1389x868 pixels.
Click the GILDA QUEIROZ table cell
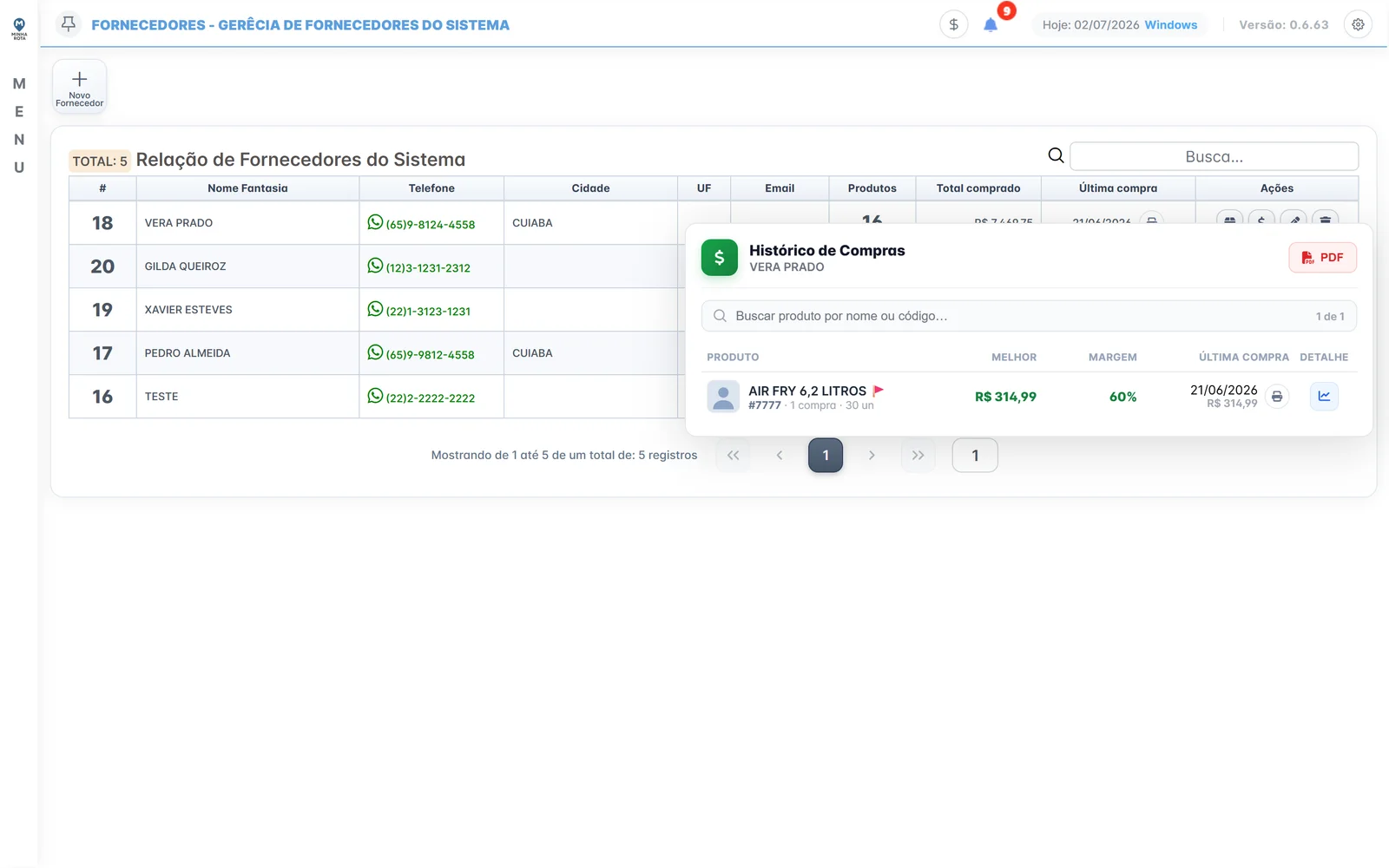(x=247, y=266)
